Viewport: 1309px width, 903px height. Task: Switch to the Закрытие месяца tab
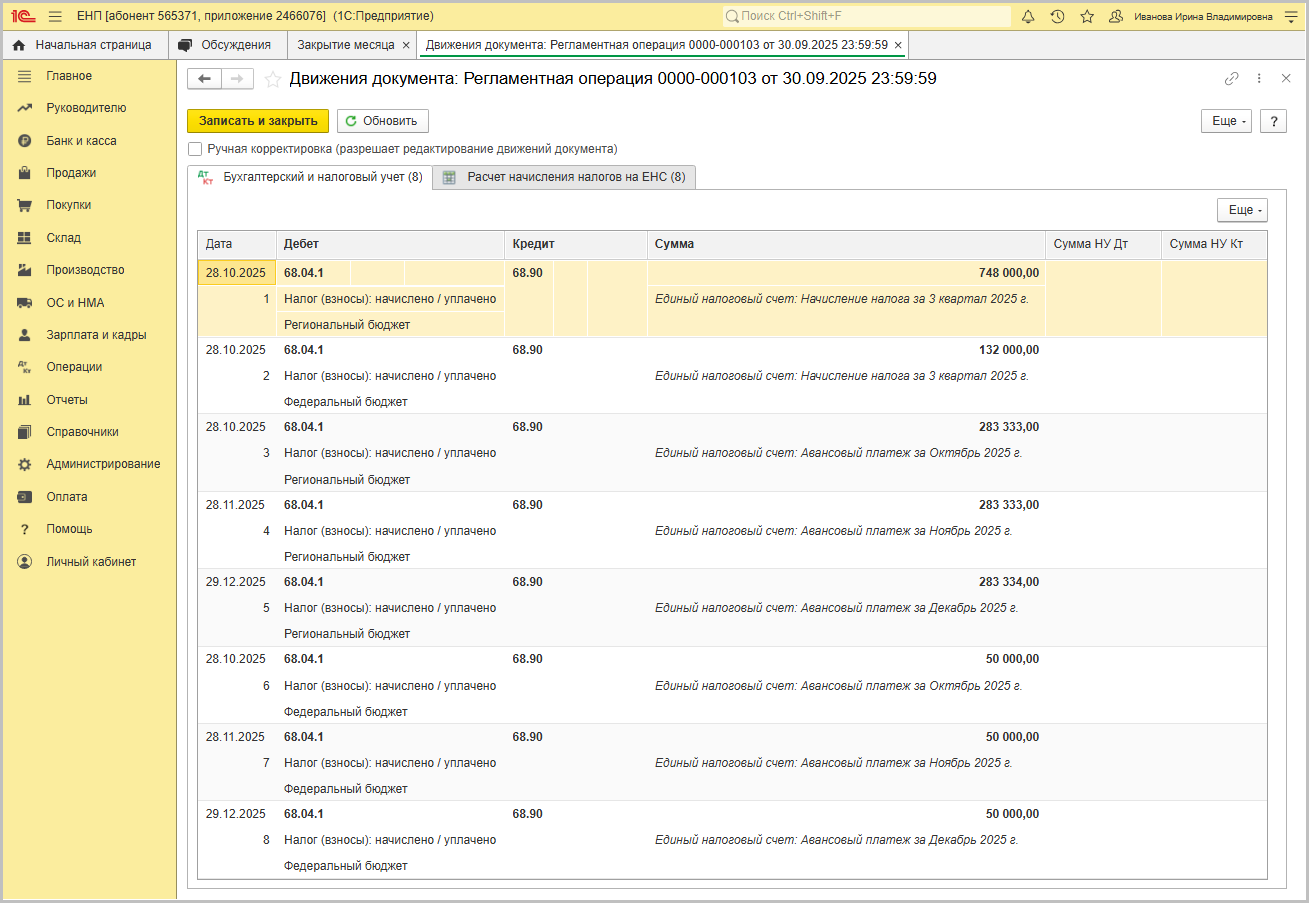[x=345, y=45]
